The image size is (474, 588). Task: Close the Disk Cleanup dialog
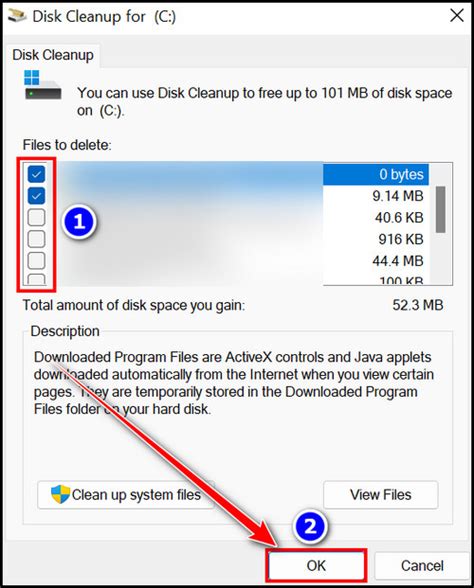pyautogui.click(x=457, y=16)
